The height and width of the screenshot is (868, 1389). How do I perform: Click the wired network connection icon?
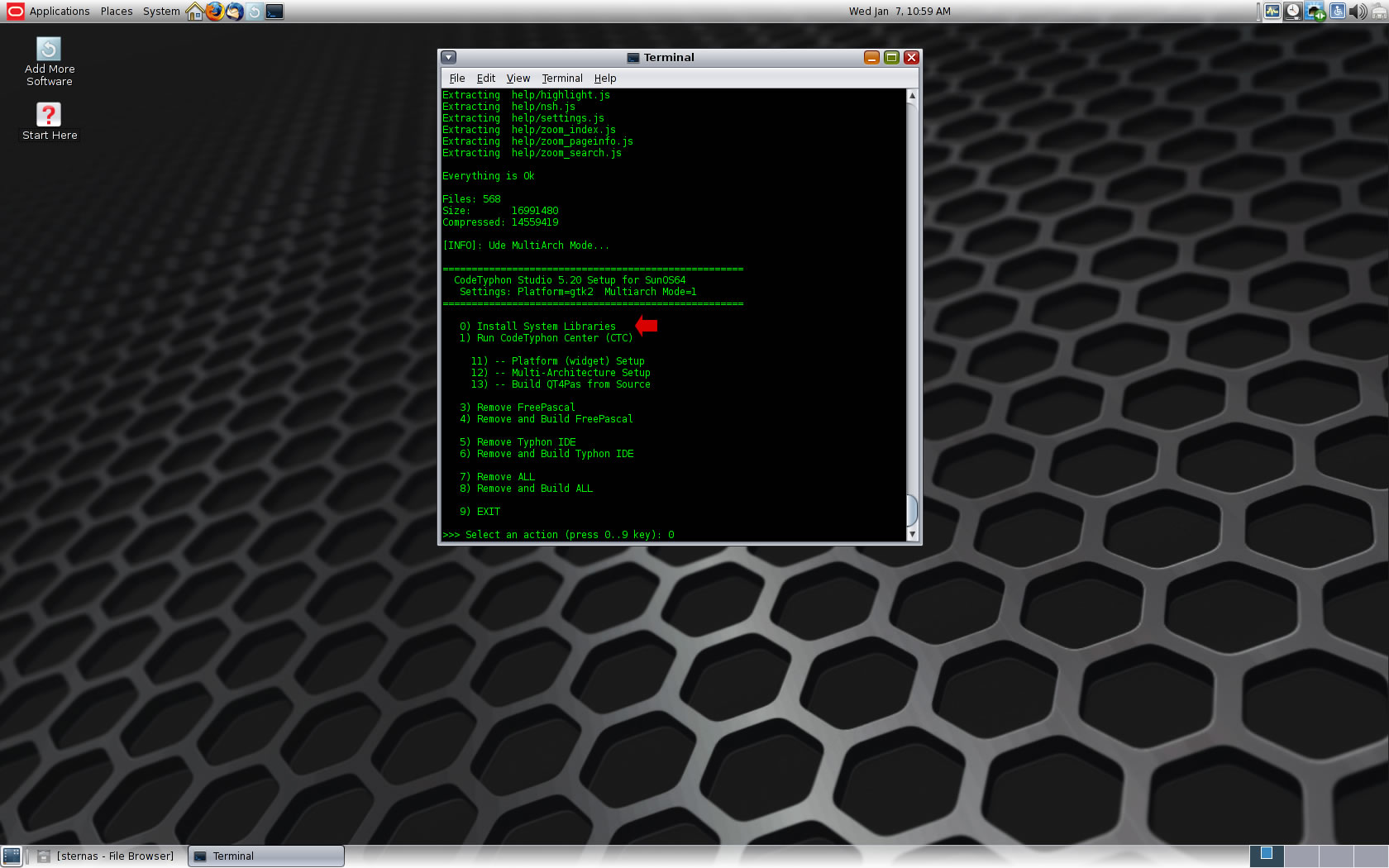pyautogui.click(x=1378, y=12)
